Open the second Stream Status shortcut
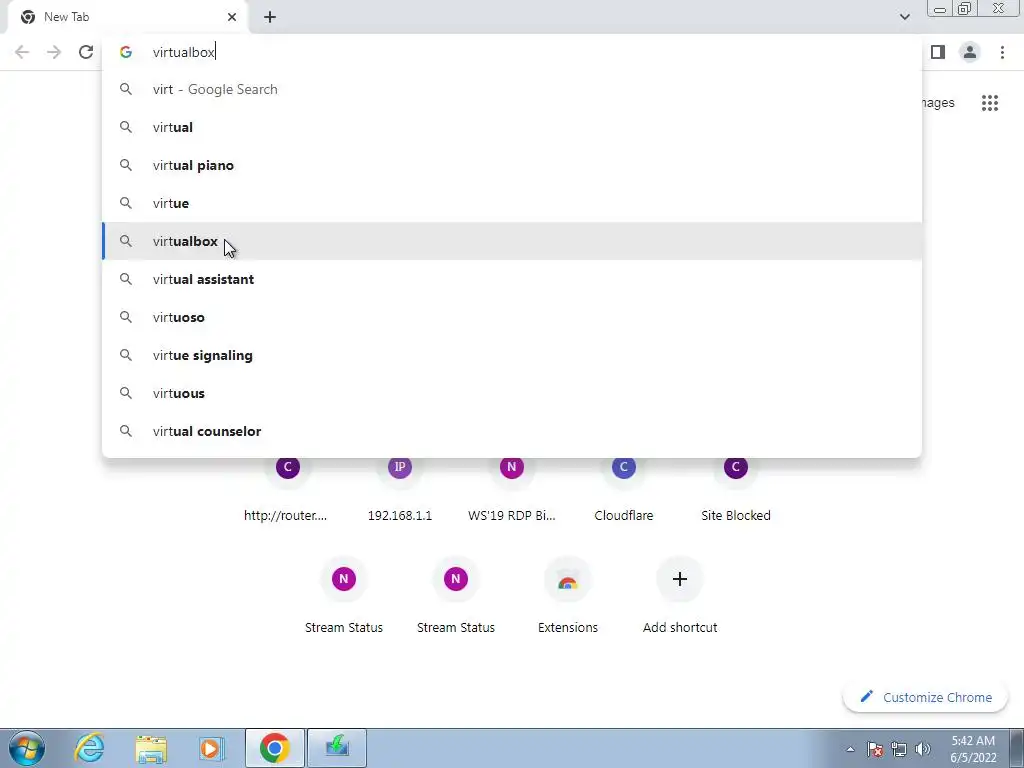1024x768 pixels. [456, 594]
